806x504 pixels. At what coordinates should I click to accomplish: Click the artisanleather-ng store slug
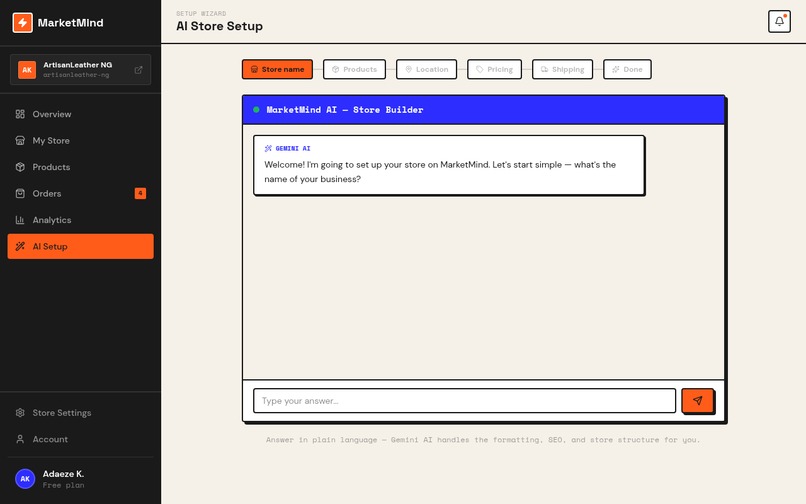click(x=76, y=75)
